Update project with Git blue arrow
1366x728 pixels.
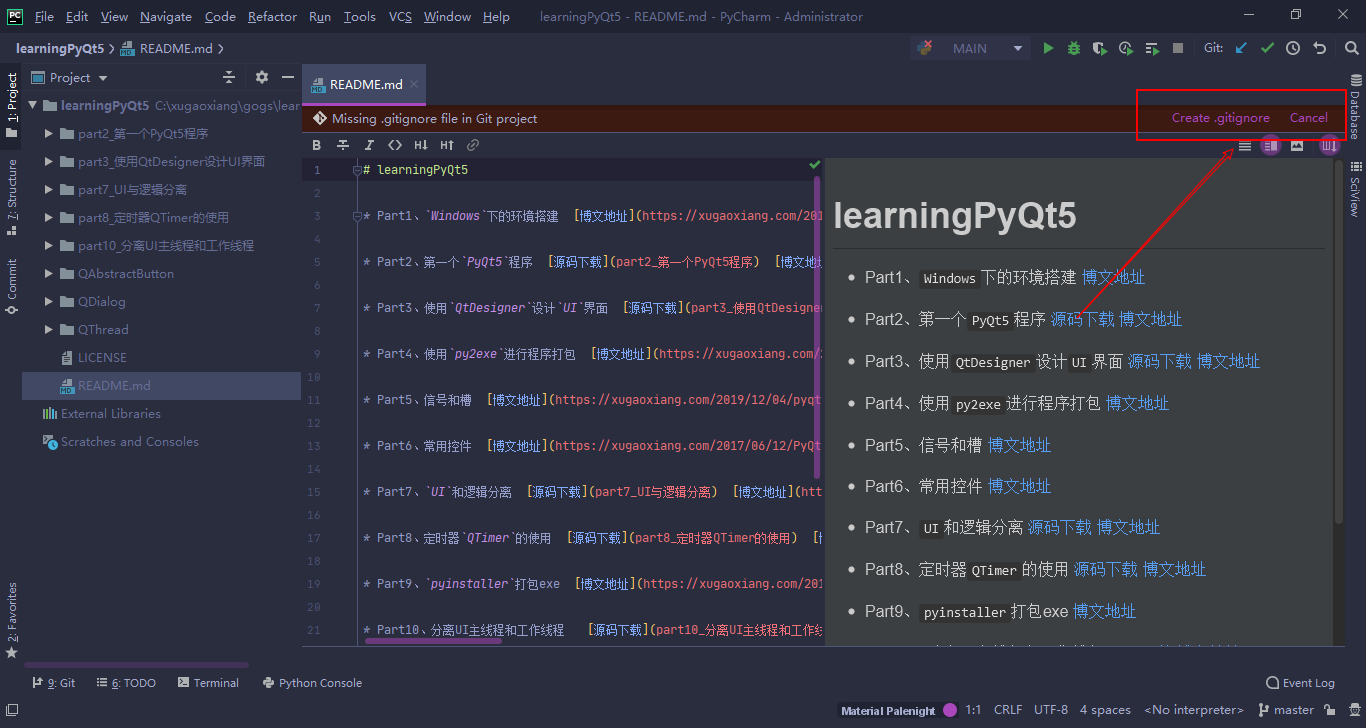coord(1241,48)
